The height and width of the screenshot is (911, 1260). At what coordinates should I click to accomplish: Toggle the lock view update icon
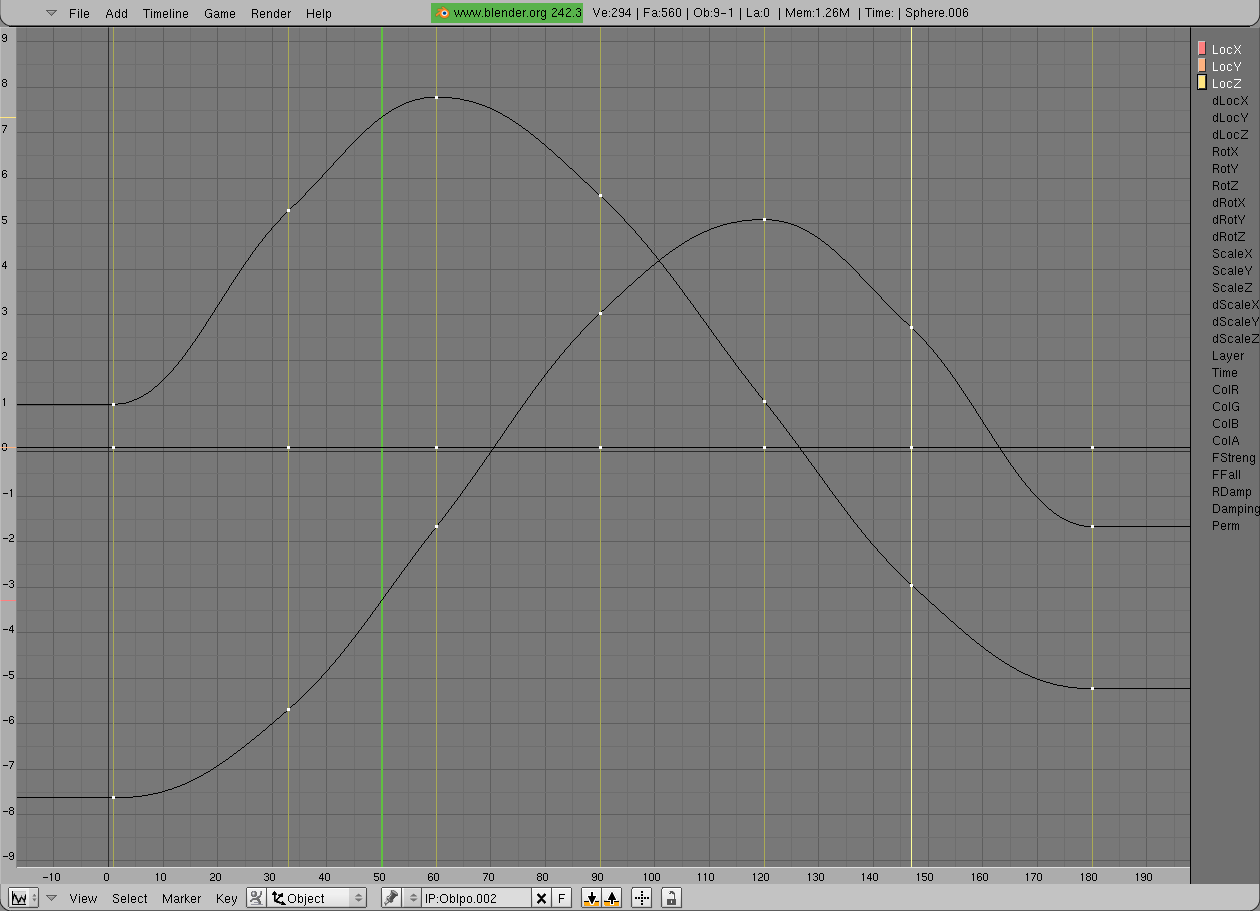672,898
